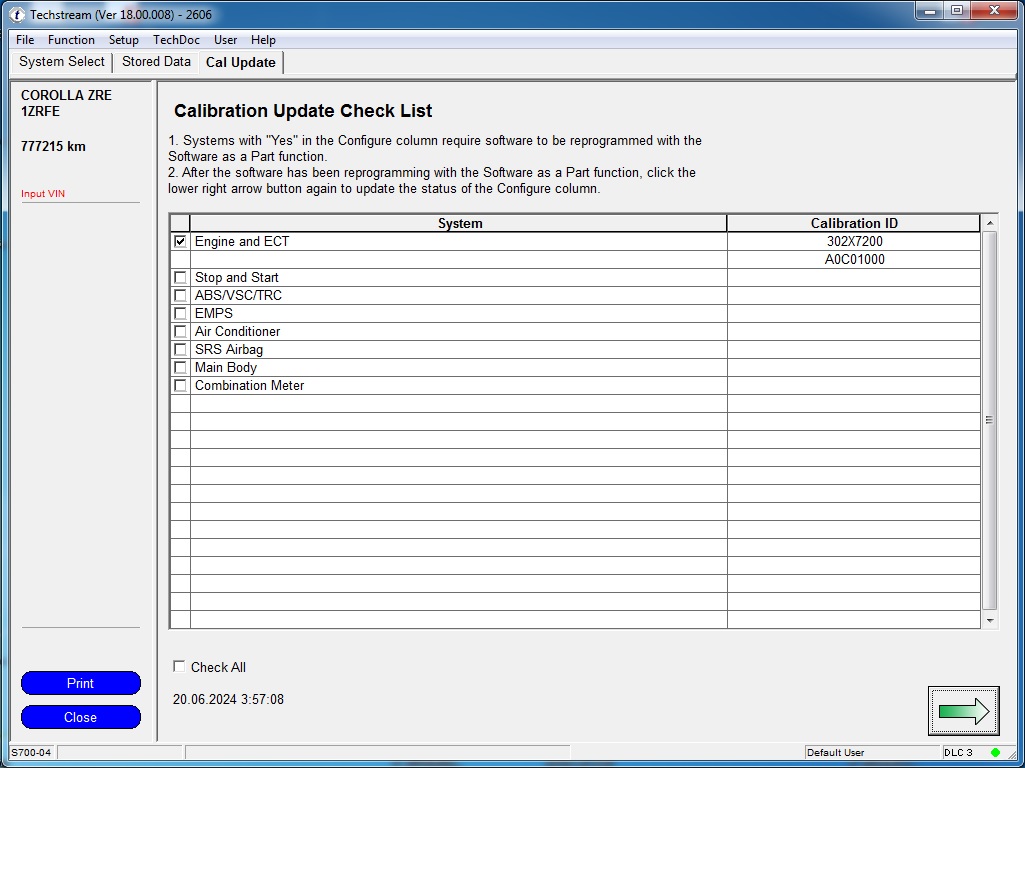
Task: Open the TechDoc menu
Action: pos(176,40)
